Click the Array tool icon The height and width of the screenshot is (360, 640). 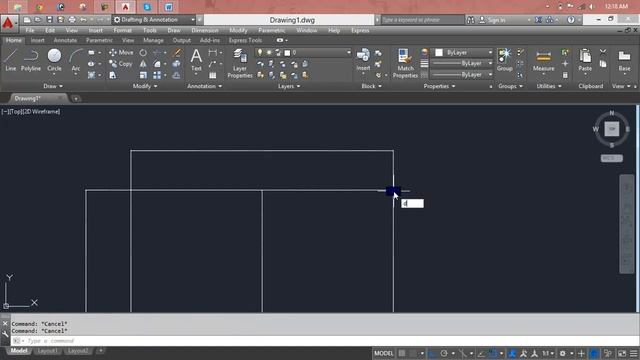point(157,75)
